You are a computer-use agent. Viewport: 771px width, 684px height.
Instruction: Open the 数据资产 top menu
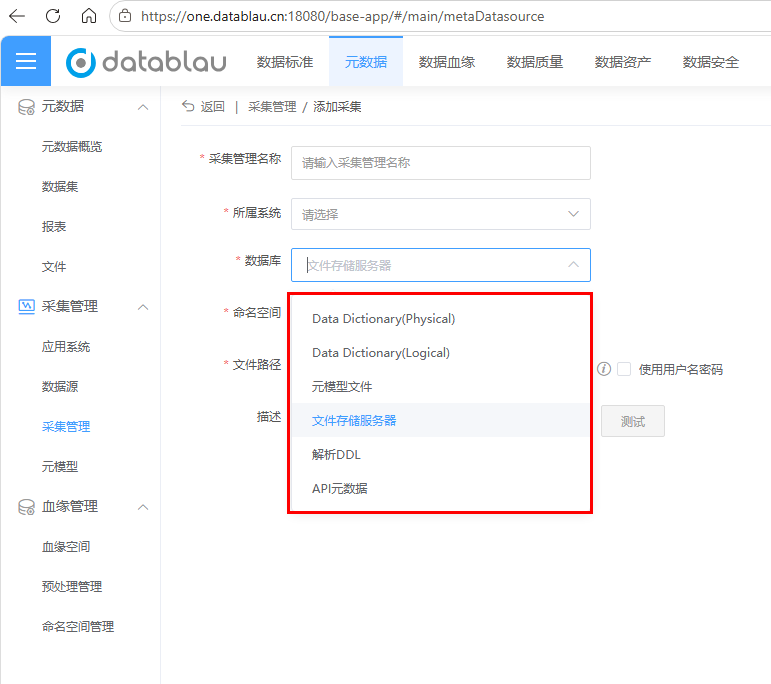623,62
